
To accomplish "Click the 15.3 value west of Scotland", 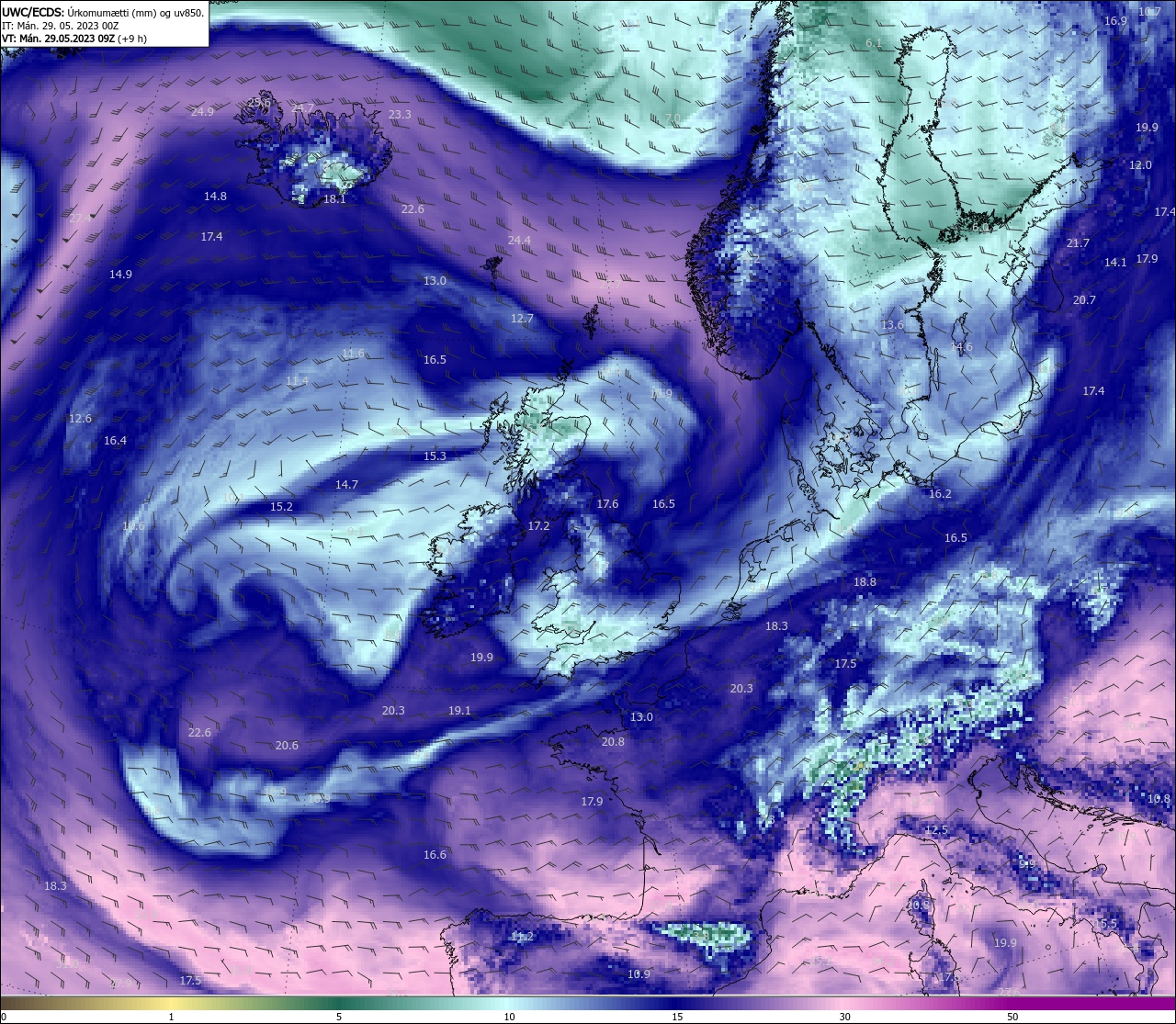I will coord(435,456).
